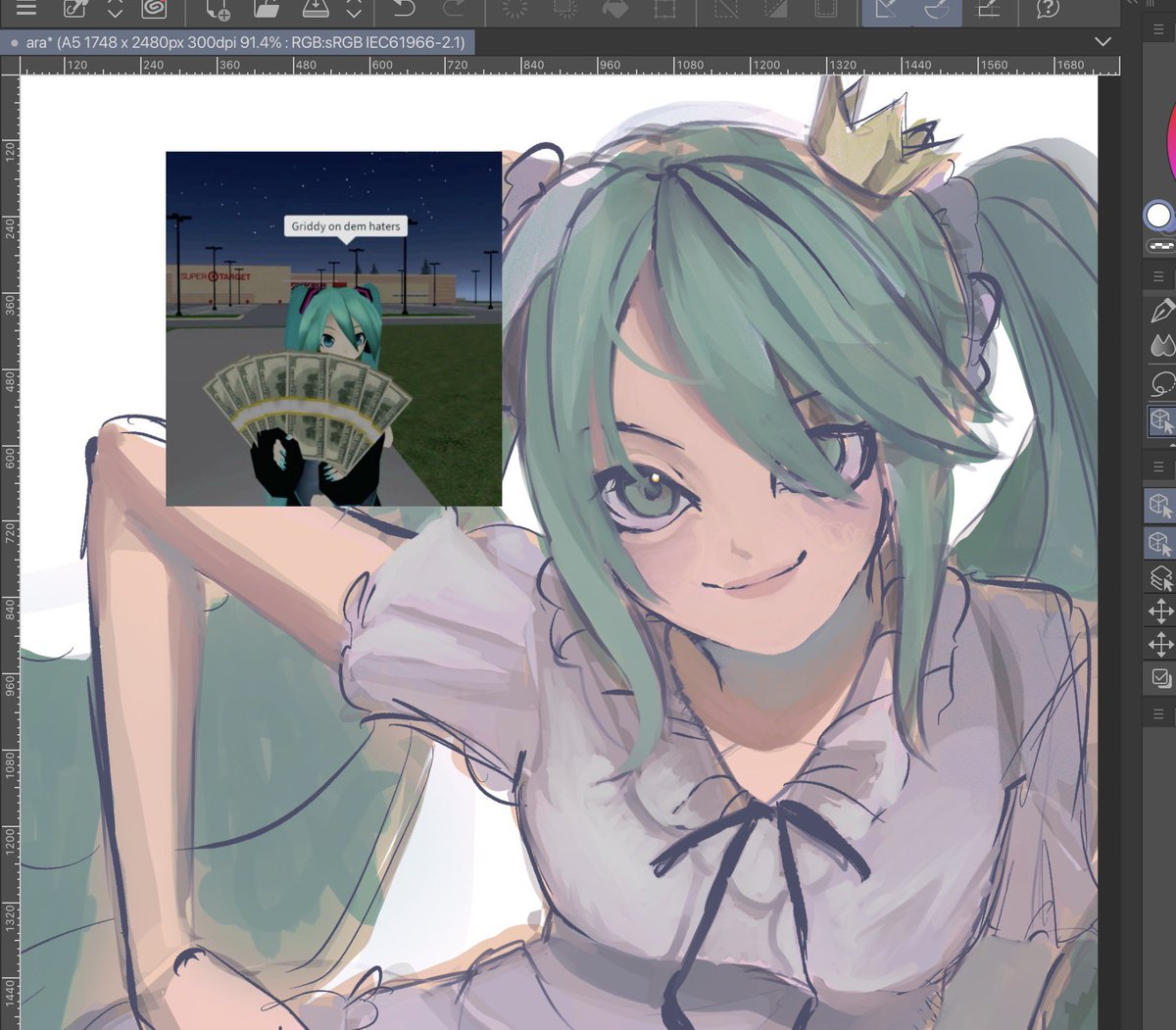Switch to the ara* canvas tab

pos(238,42)
